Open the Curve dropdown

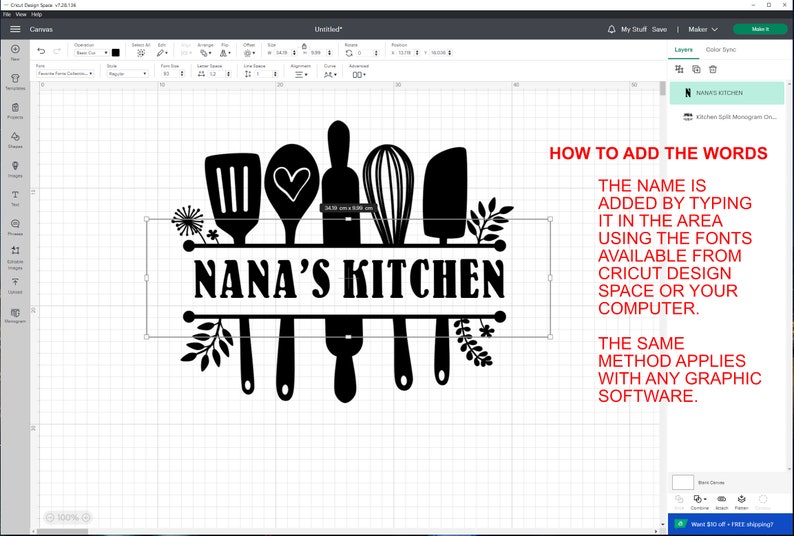330,72
